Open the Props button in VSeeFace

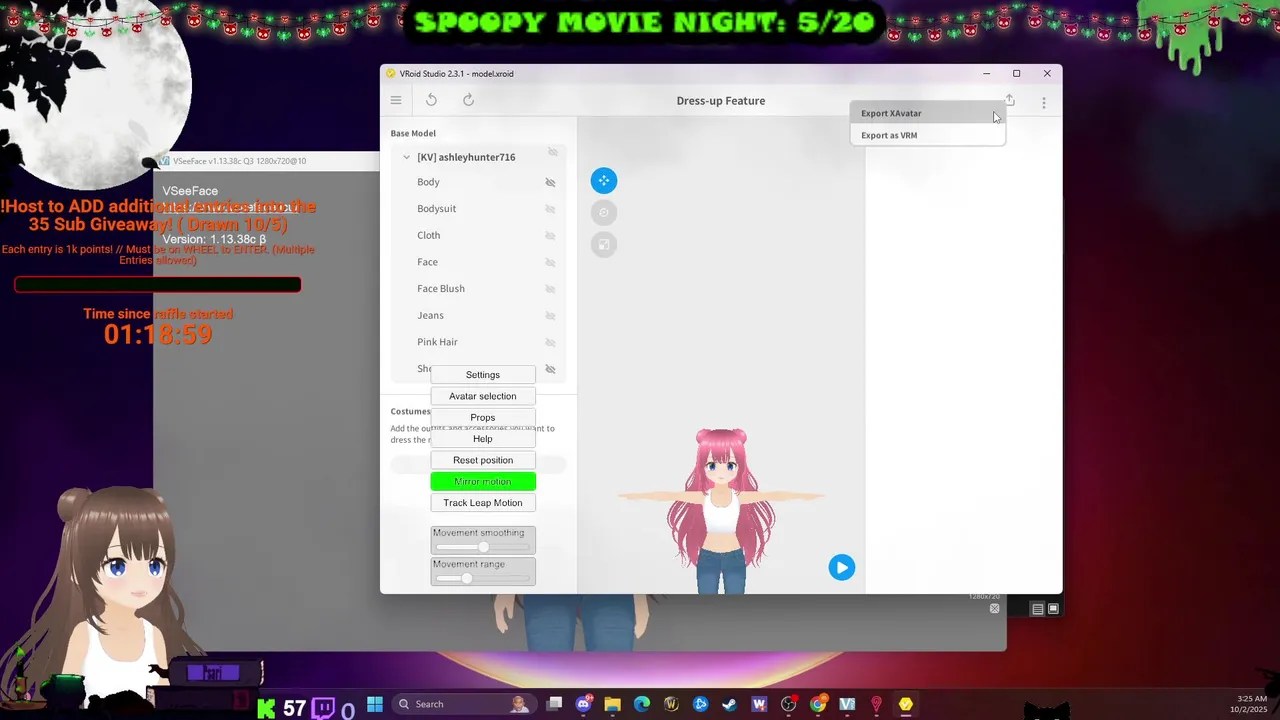tap(483, 418)
